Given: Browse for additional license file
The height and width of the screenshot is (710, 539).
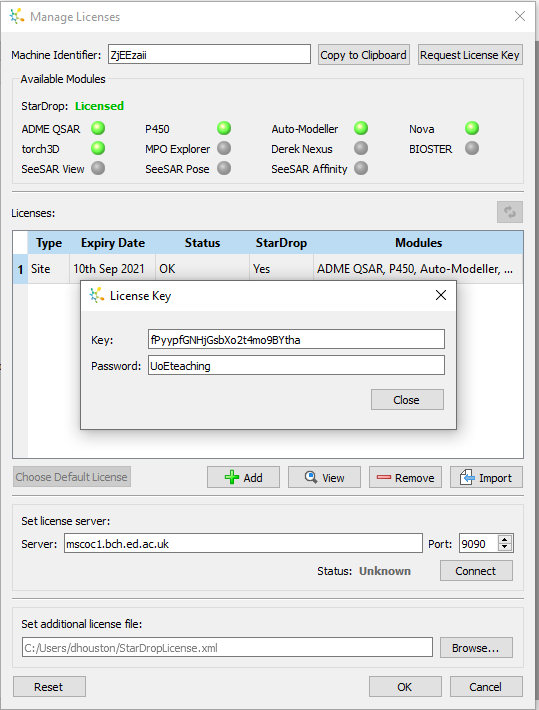Looking at the screenshot, I should click(476, 648).
